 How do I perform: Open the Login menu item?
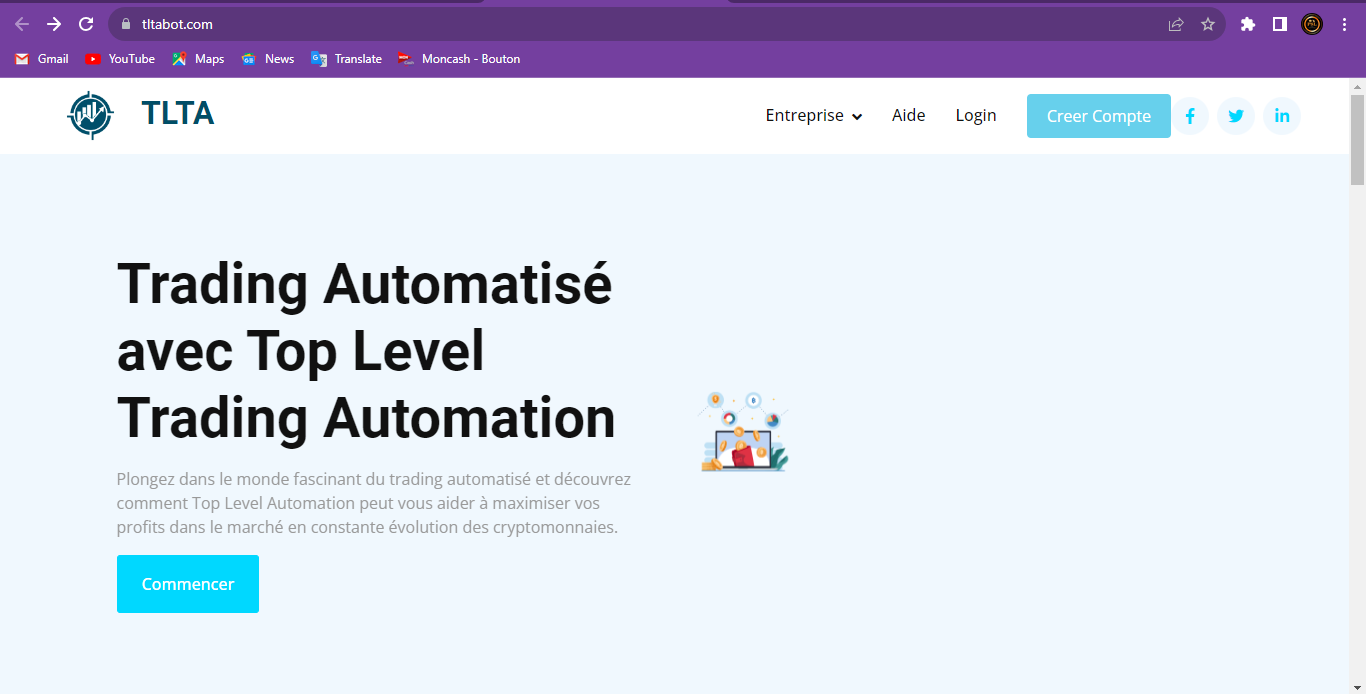(975, 116)
